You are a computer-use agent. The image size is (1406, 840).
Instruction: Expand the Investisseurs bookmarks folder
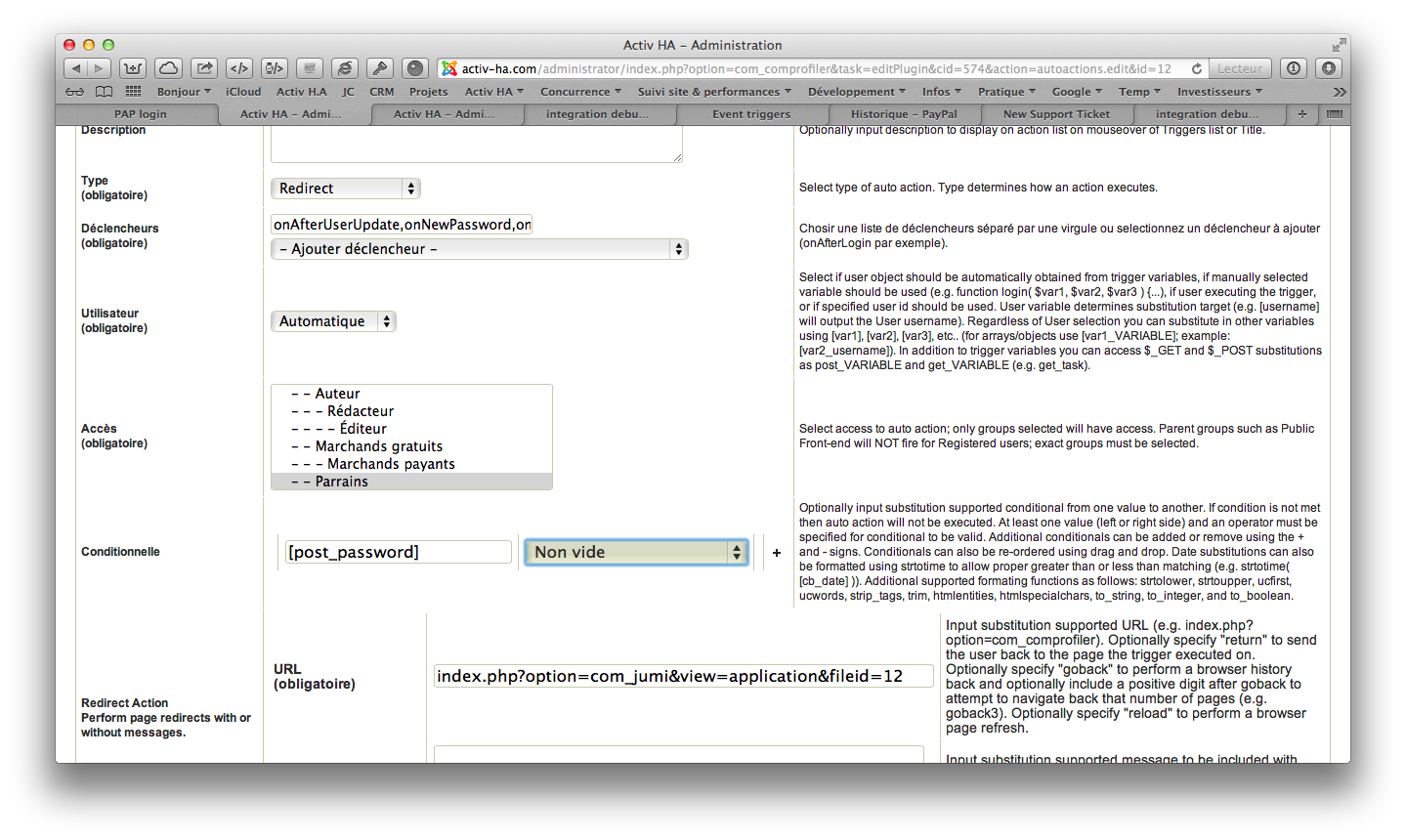1219,92
